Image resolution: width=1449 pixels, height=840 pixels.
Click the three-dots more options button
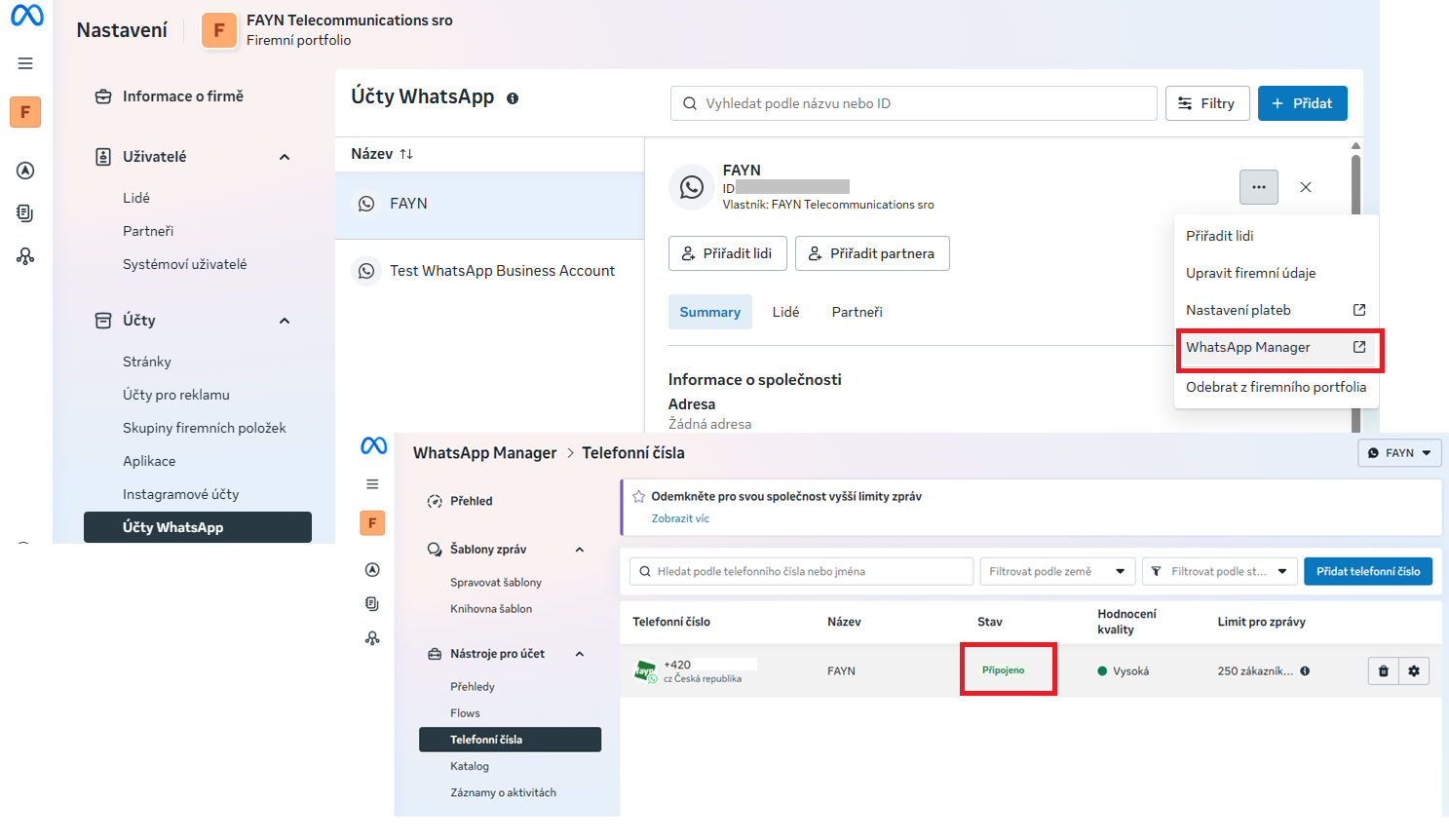1258,187
